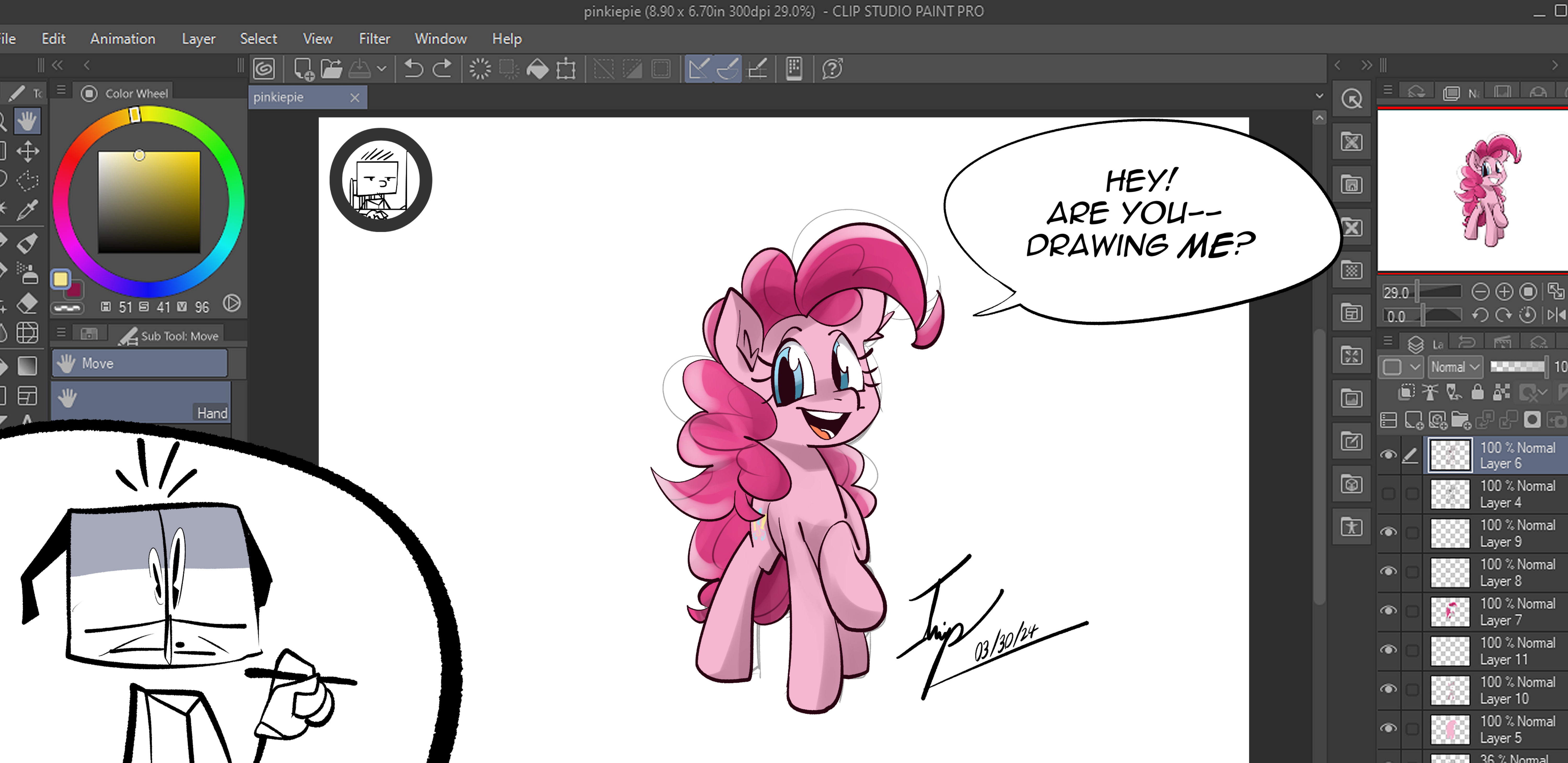Click the Undo arrow in command bar
Viewport: 1568px width, 763px height.
click(413, 69)
